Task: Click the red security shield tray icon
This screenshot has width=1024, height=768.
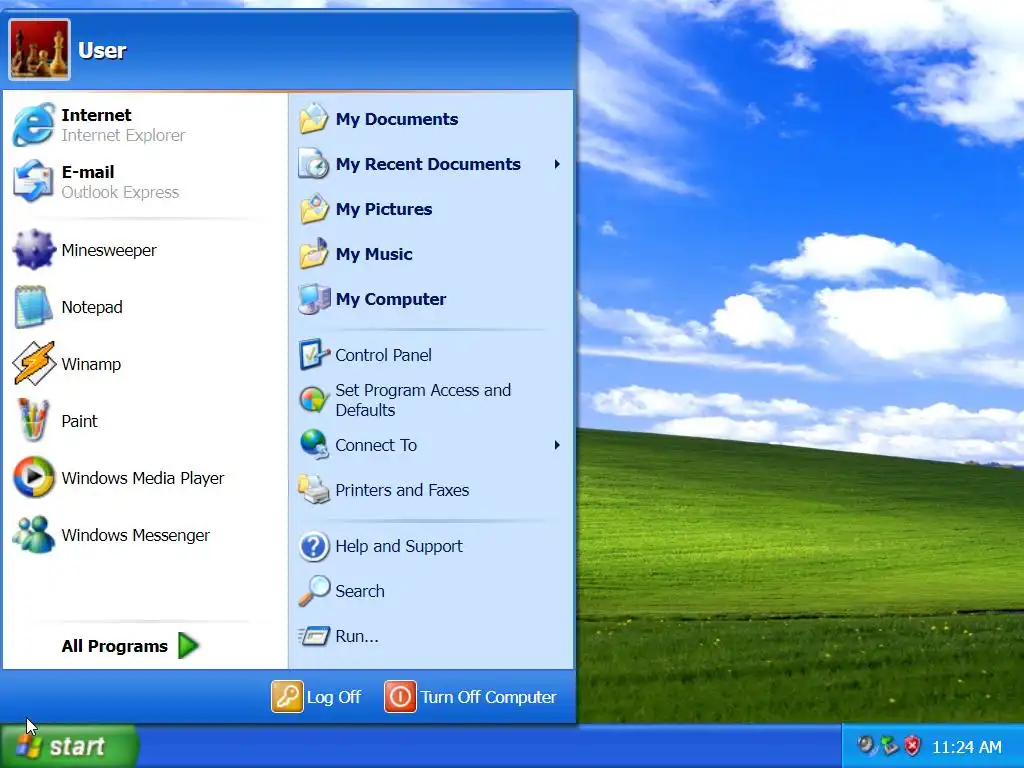Action: pos(912,746)
